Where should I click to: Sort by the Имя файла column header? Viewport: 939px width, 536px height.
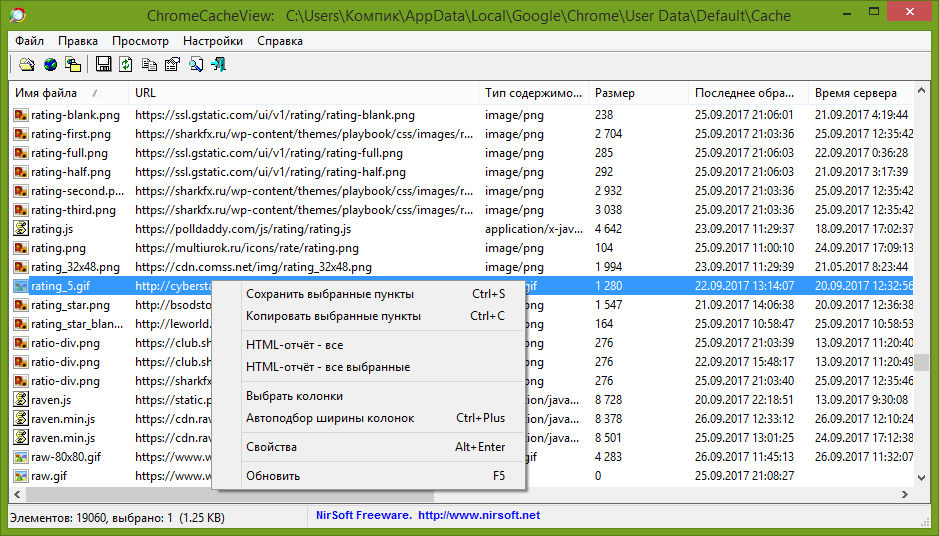(69, 93)
